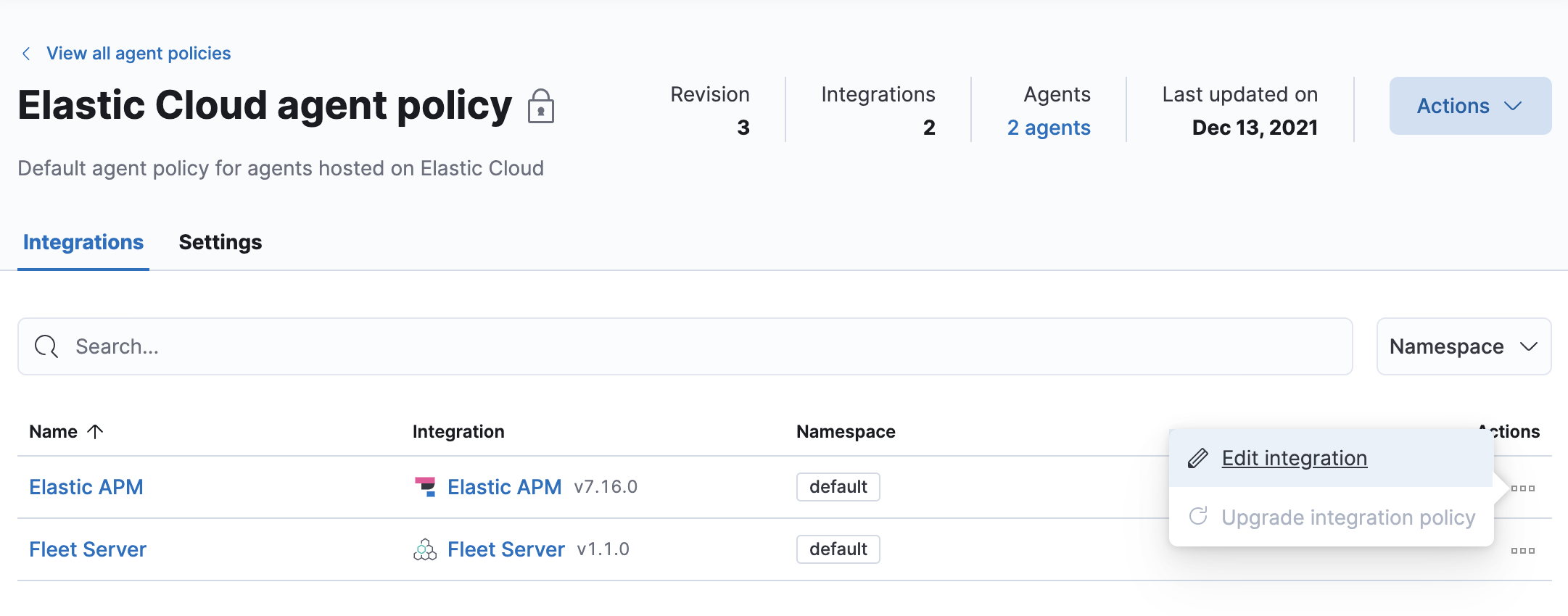Choose Edit integration from the menu
Viewport: 1568px width, 616px height.
1294,458
